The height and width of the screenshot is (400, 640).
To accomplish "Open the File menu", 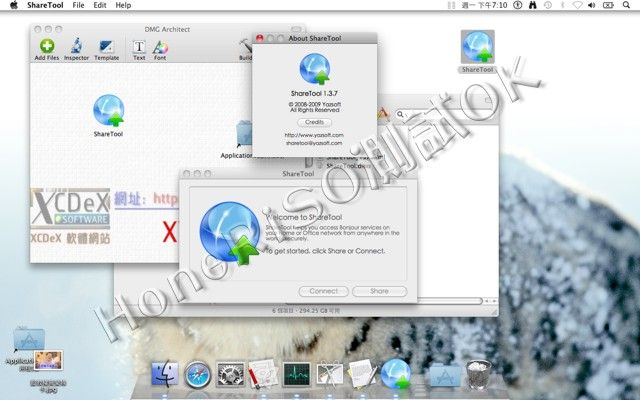I will point(78,6).
